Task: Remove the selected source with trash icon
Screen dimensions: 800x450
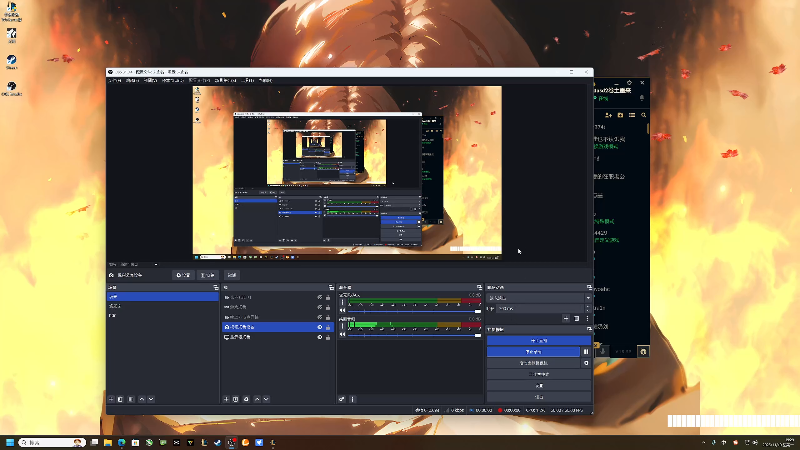Action: tap(236, 399)
